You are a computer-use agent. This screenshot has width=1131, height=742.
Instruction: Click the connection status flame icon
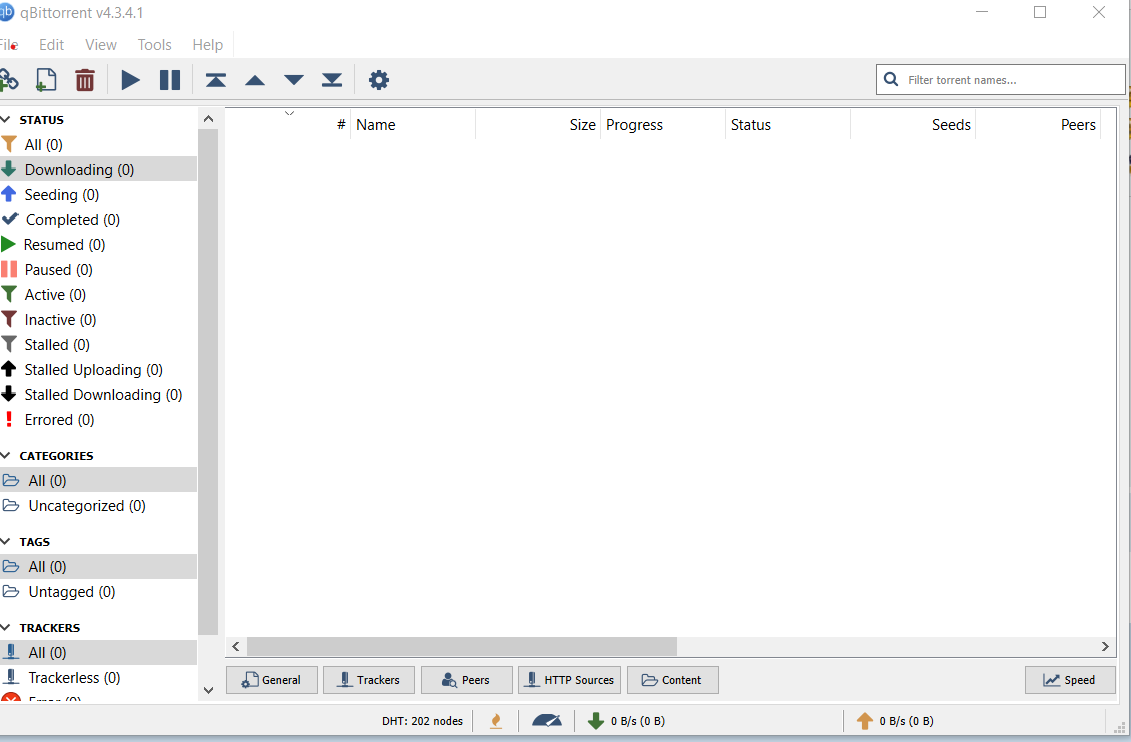(x=496, y=720)
